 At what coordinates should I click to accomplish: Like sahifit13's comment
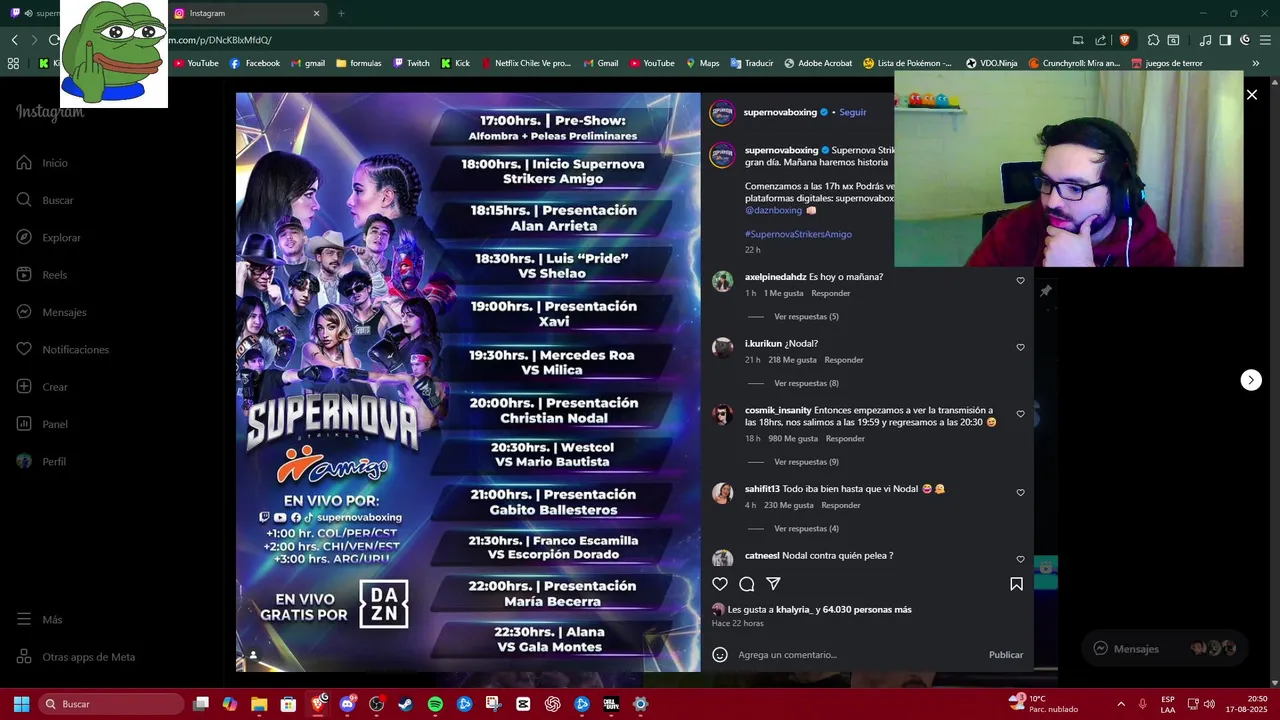(x=1020, y=493)
